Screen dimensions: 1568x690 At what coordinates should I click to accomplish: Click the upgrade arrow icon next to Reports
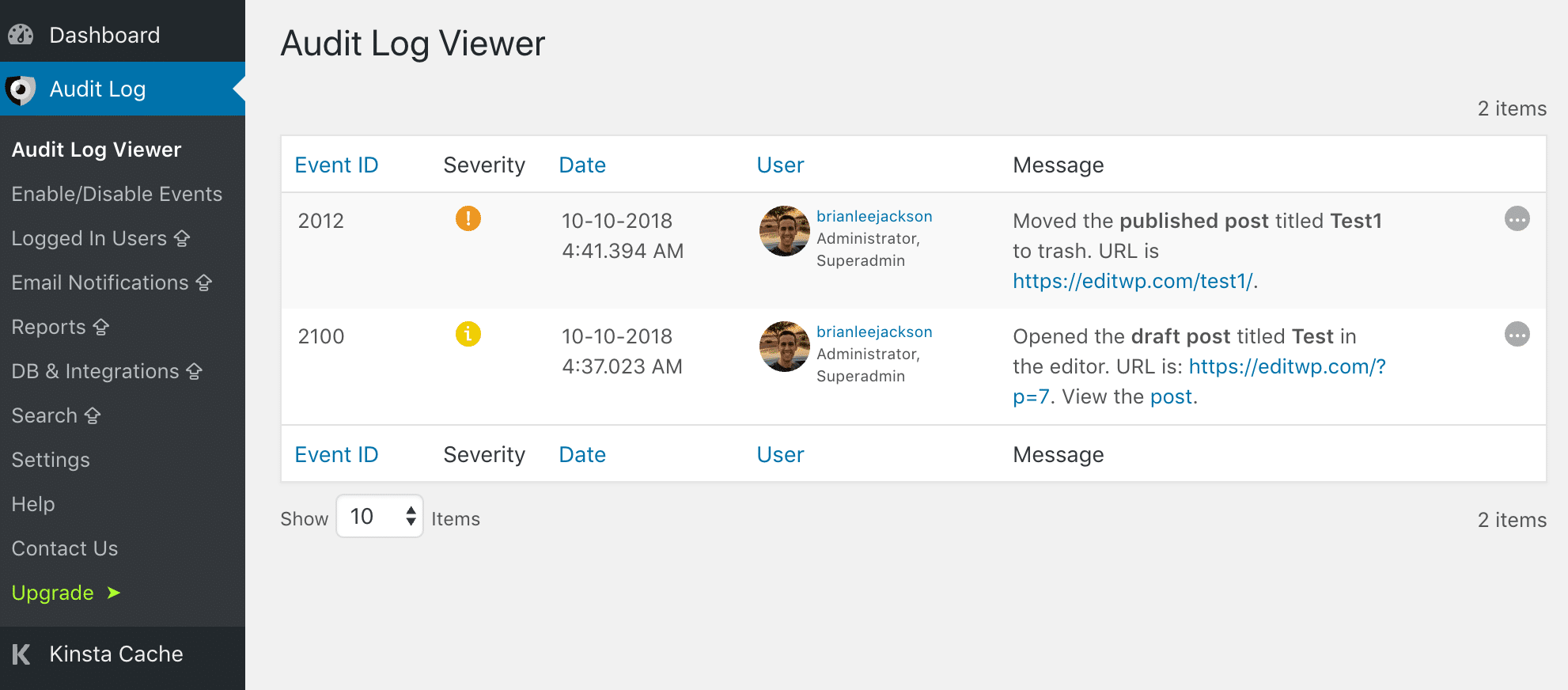pyautogui.click(x=101, y=327)
